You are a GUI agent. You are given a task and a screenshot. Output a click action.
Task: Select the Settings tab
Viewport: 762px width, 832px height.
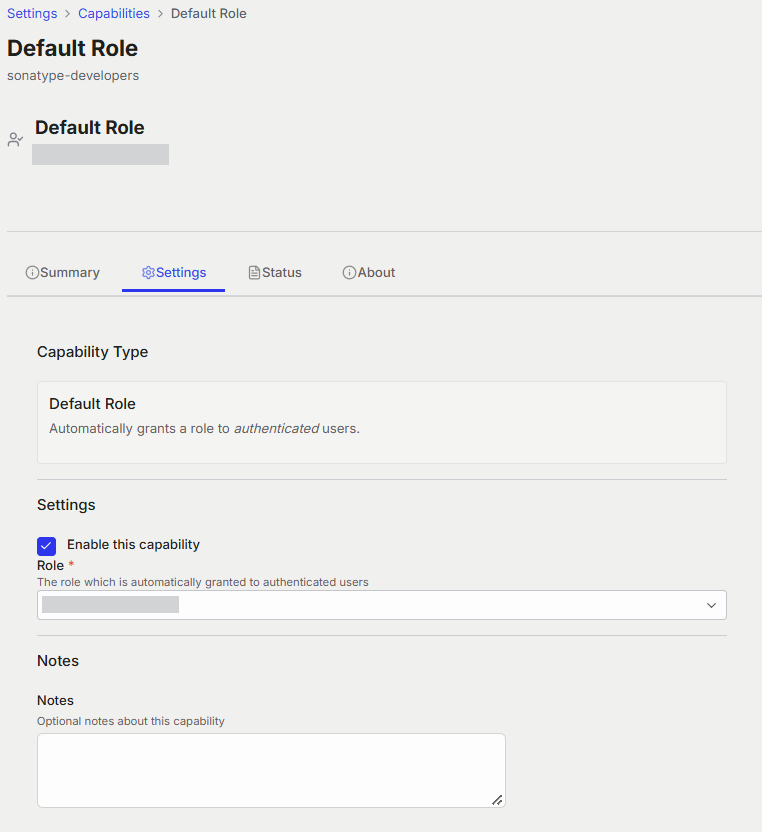tap(174, 272)
